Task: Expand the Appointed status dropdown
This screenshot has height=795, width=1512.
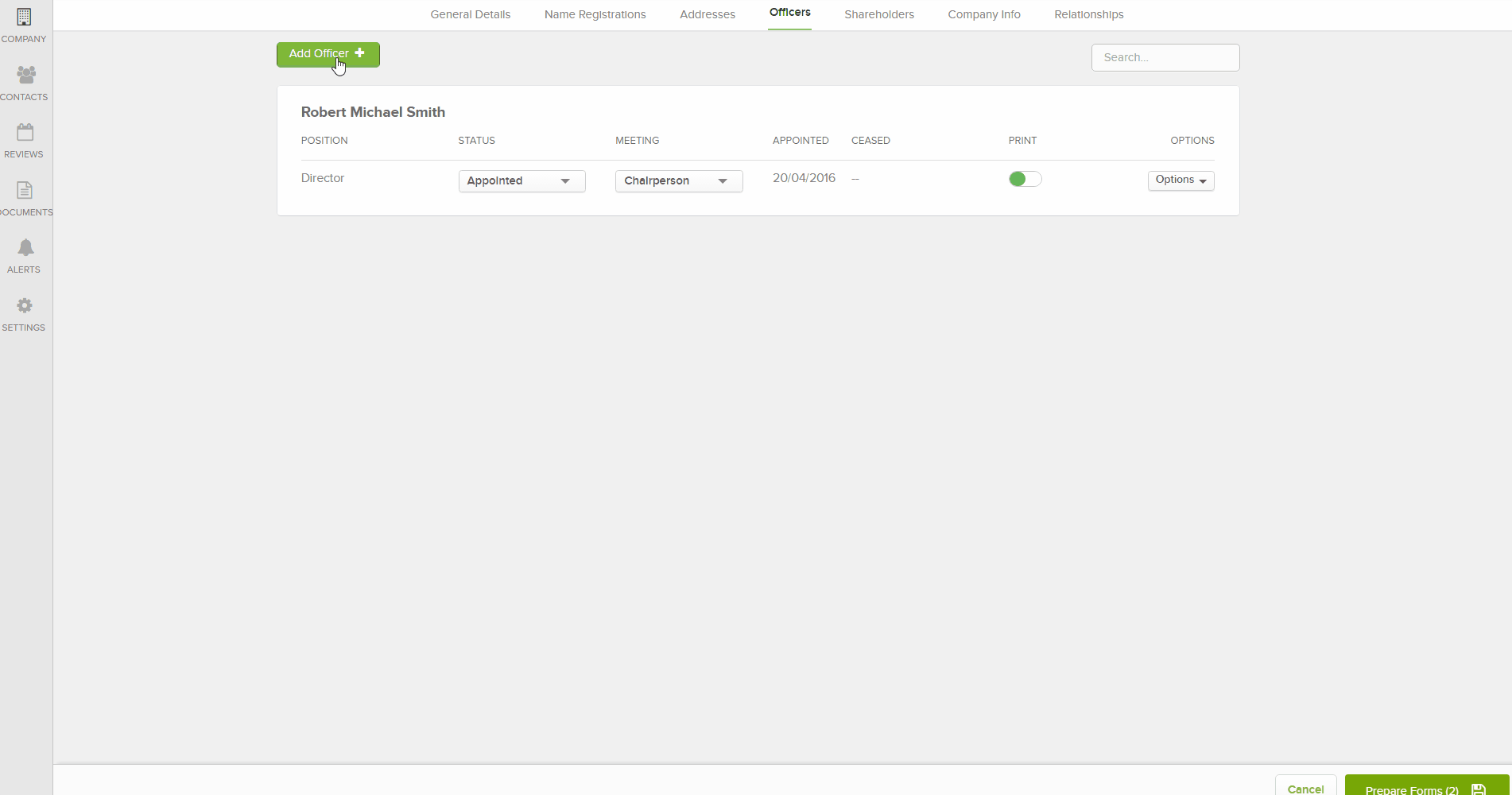Action: click(521, 181)
